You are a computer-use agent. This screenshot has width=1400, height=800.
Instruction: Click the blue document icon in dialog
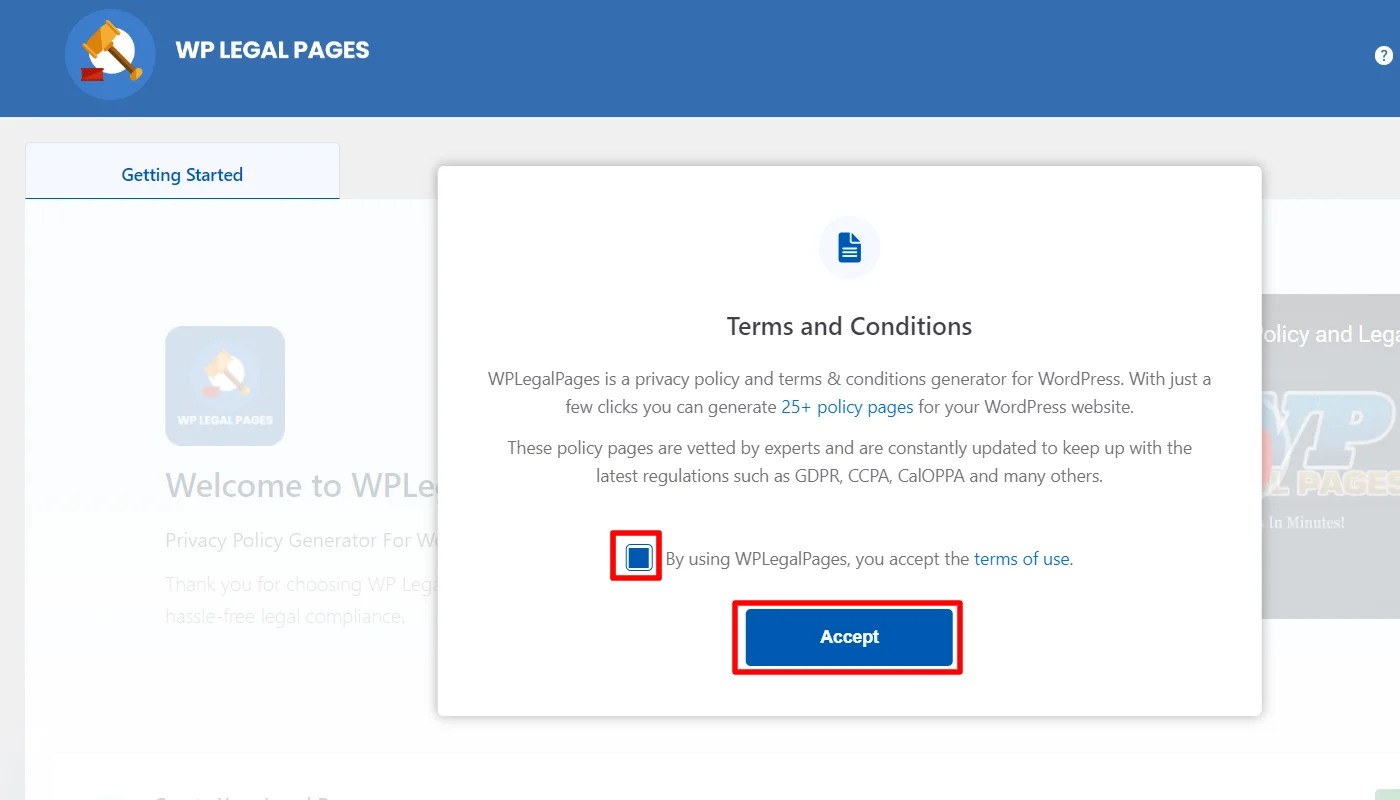pyautogui.click(x=849, y=247)
